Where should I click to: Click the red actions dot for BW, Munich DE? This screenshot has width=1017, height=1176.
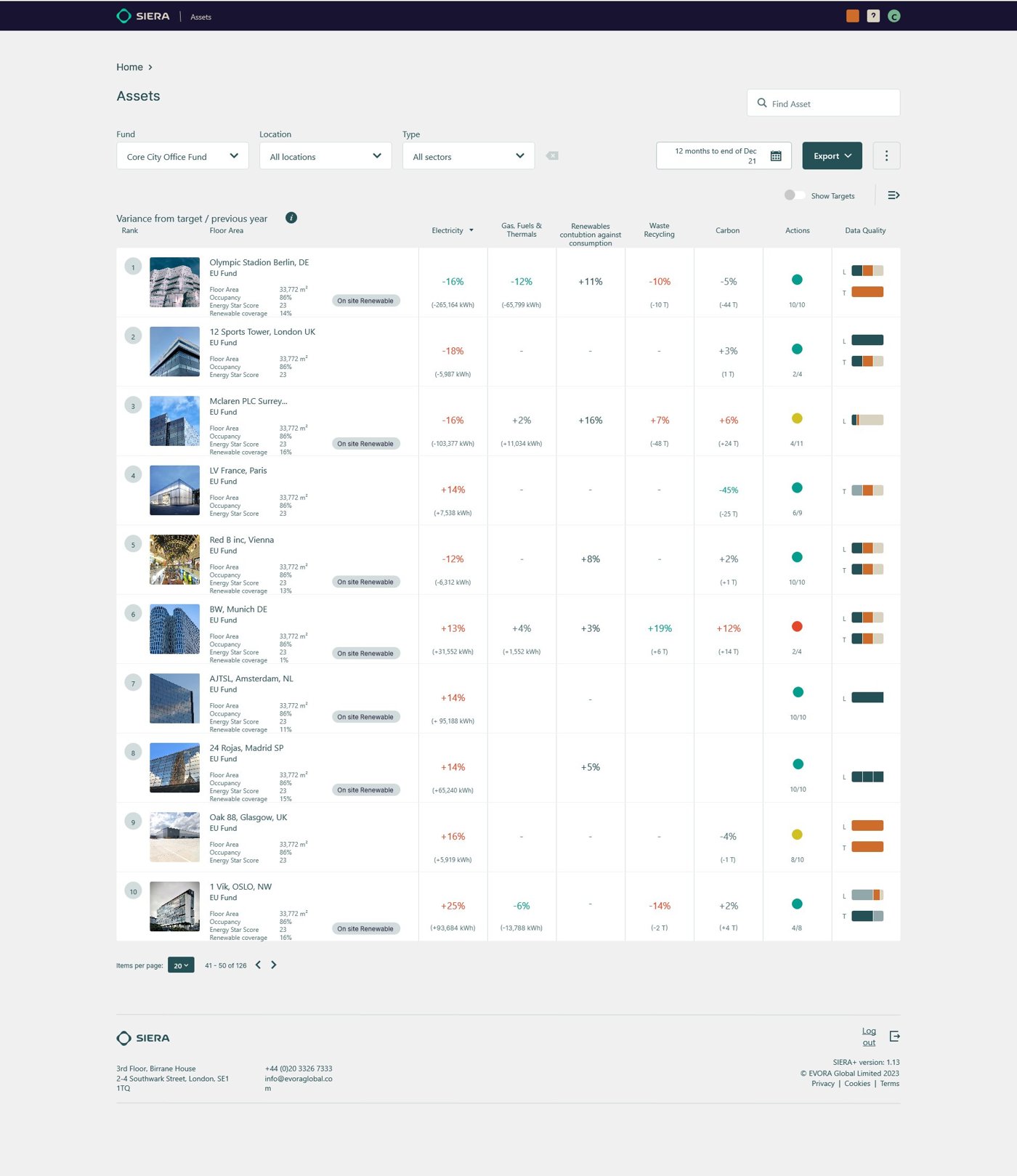click(797, 627)
